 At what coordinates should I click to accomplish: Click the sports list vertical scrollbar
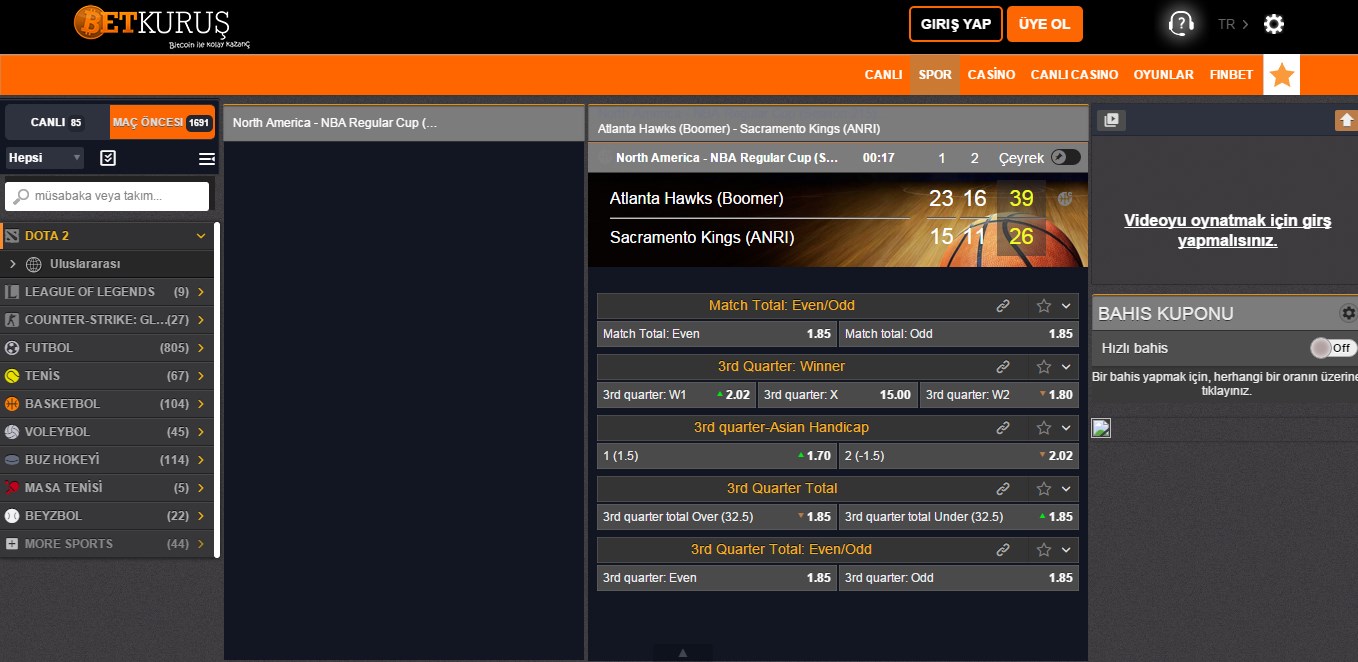coord(217,390)
